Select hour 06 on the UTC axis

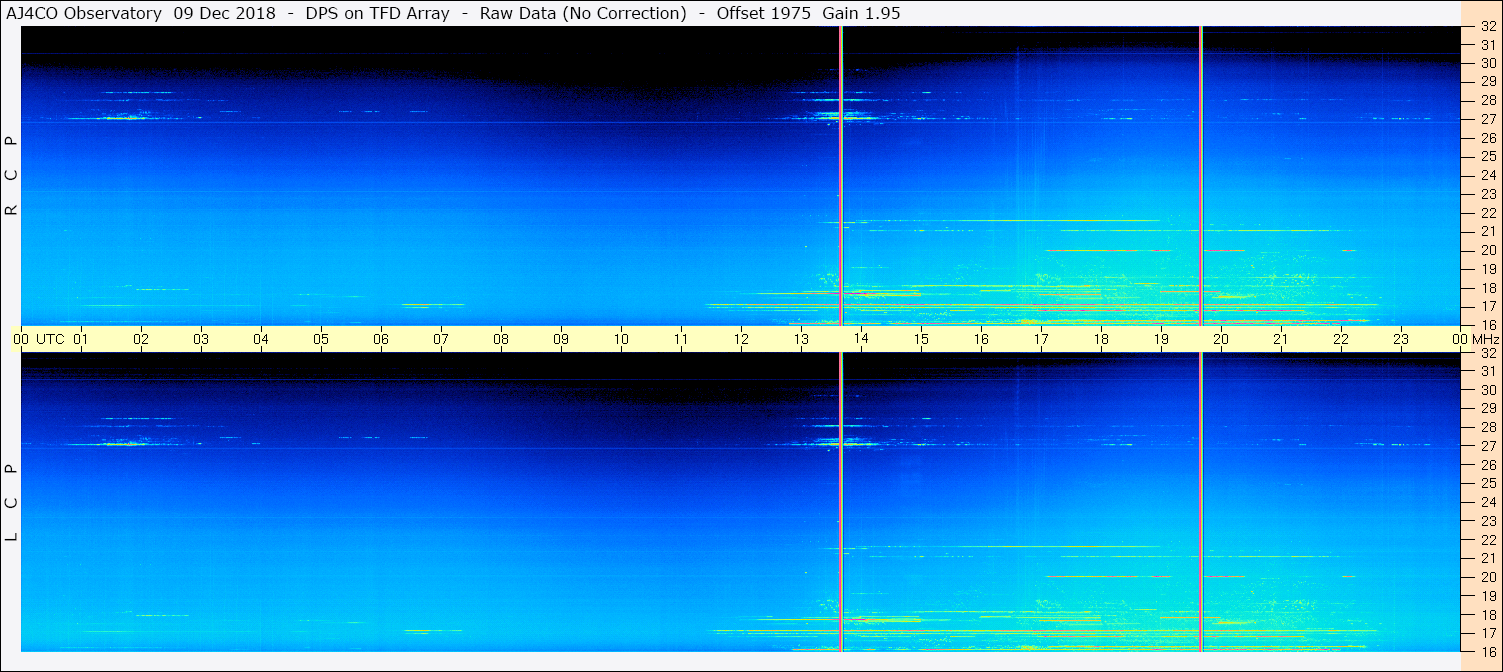tap(381, 339)
